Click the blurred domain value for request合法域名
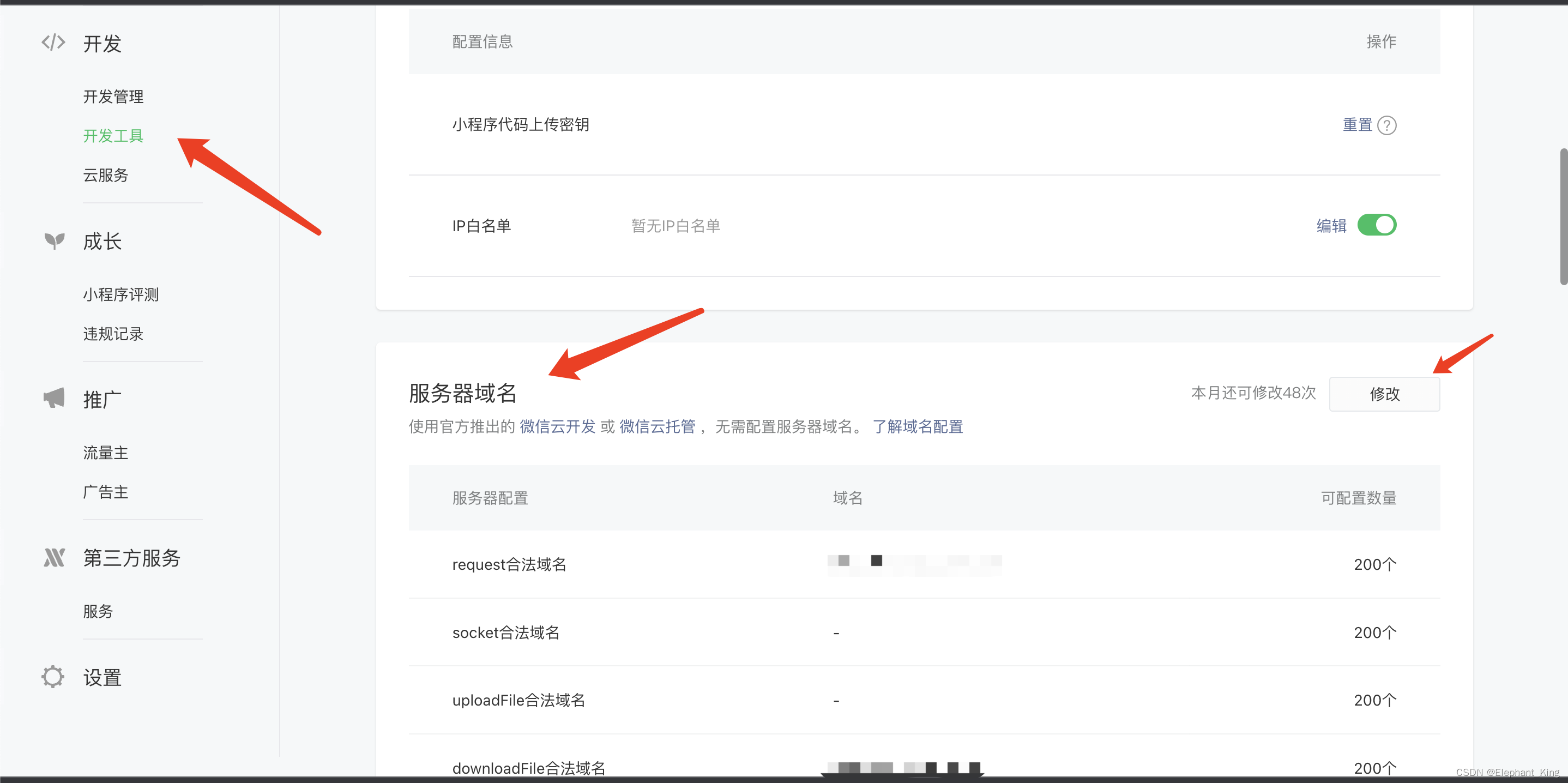Screen dimensions: 1568x783 914,564
